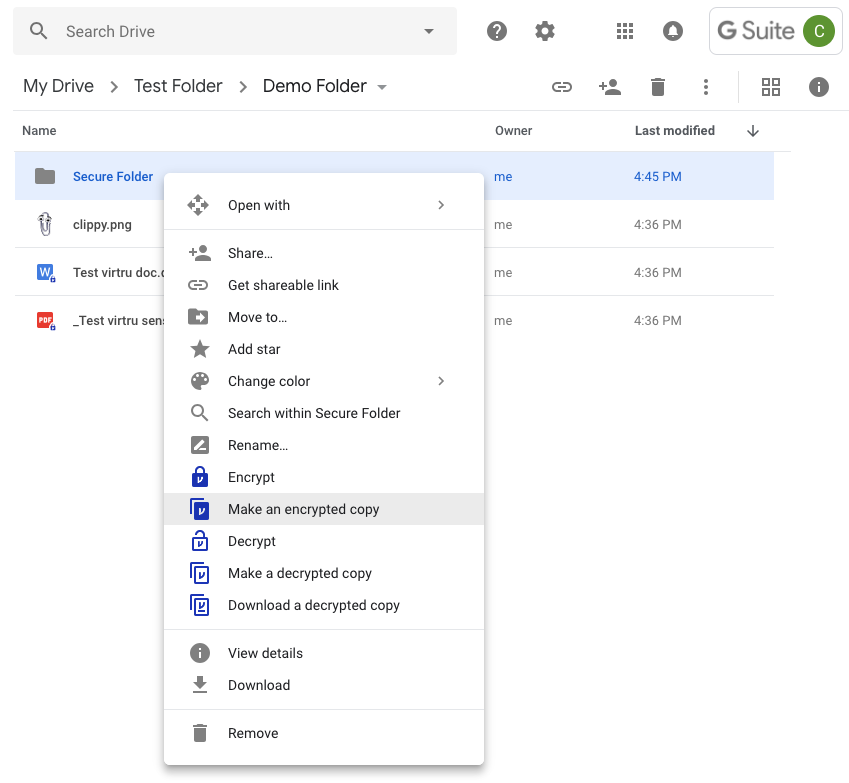Click the Change color palette icon
The width and height of the screenshot is (849, 783).
tap(200, 381)
